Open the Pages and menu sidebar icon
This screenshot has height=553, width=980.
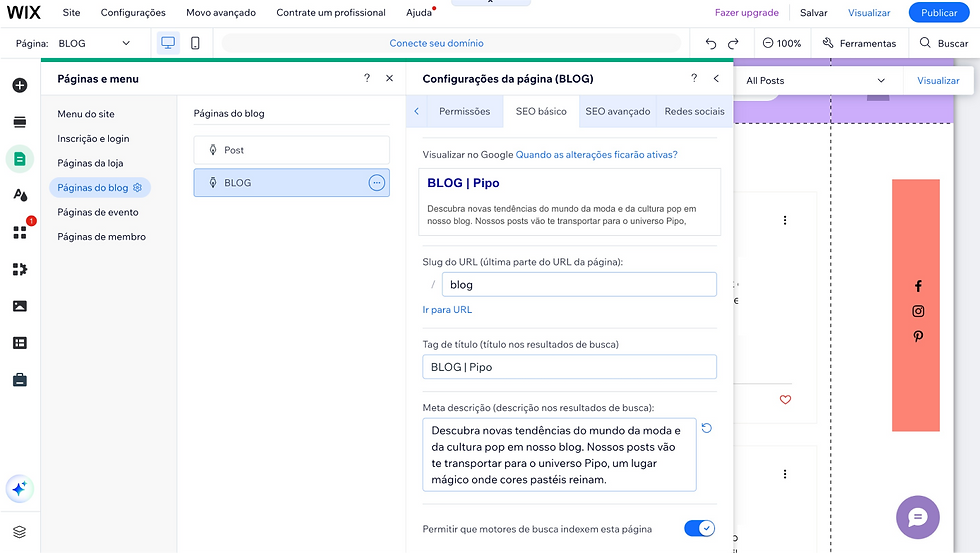20,159
